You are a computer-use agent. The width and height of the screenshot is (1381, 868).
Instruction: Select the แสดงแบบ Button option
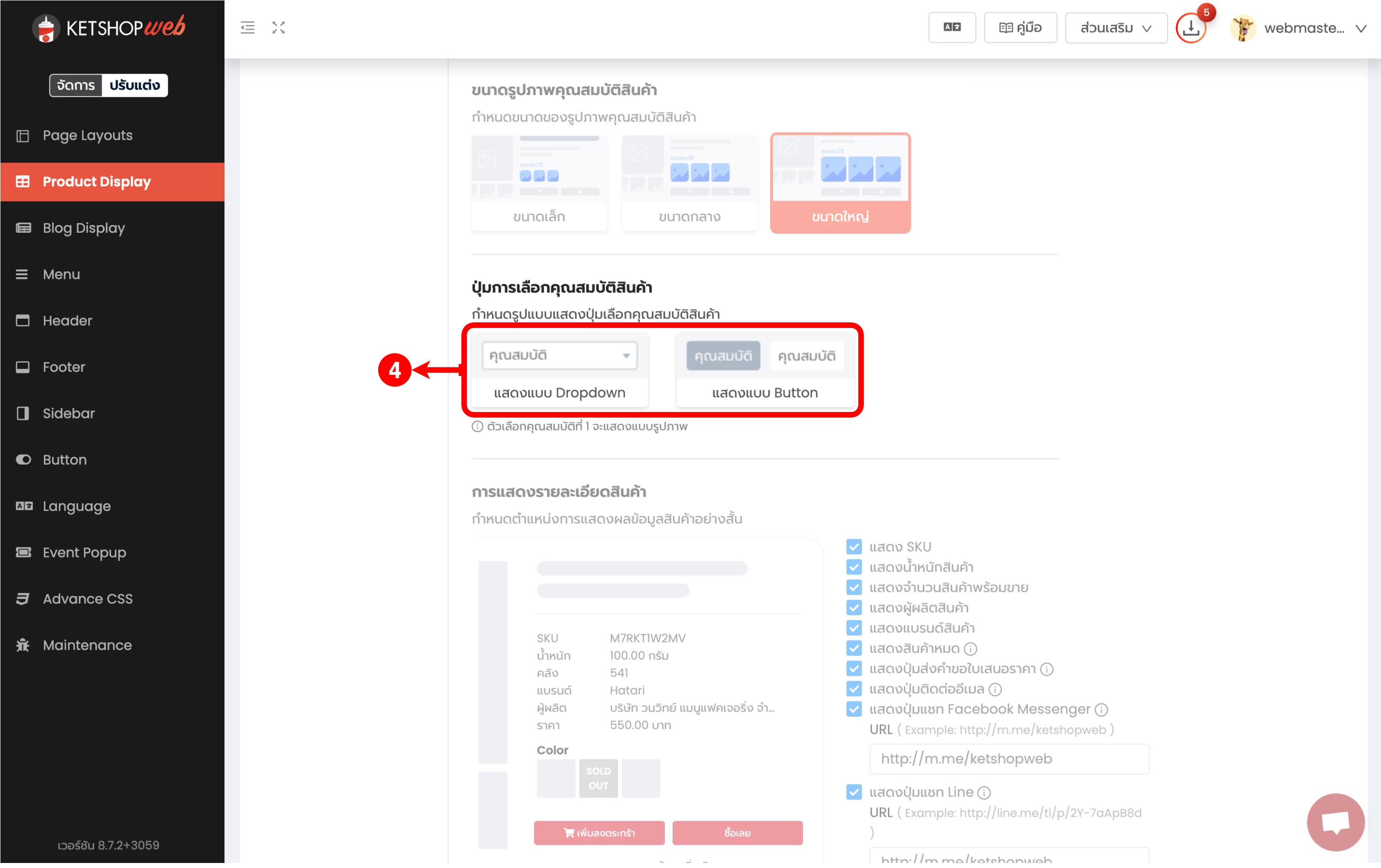[x=765, y=370]
